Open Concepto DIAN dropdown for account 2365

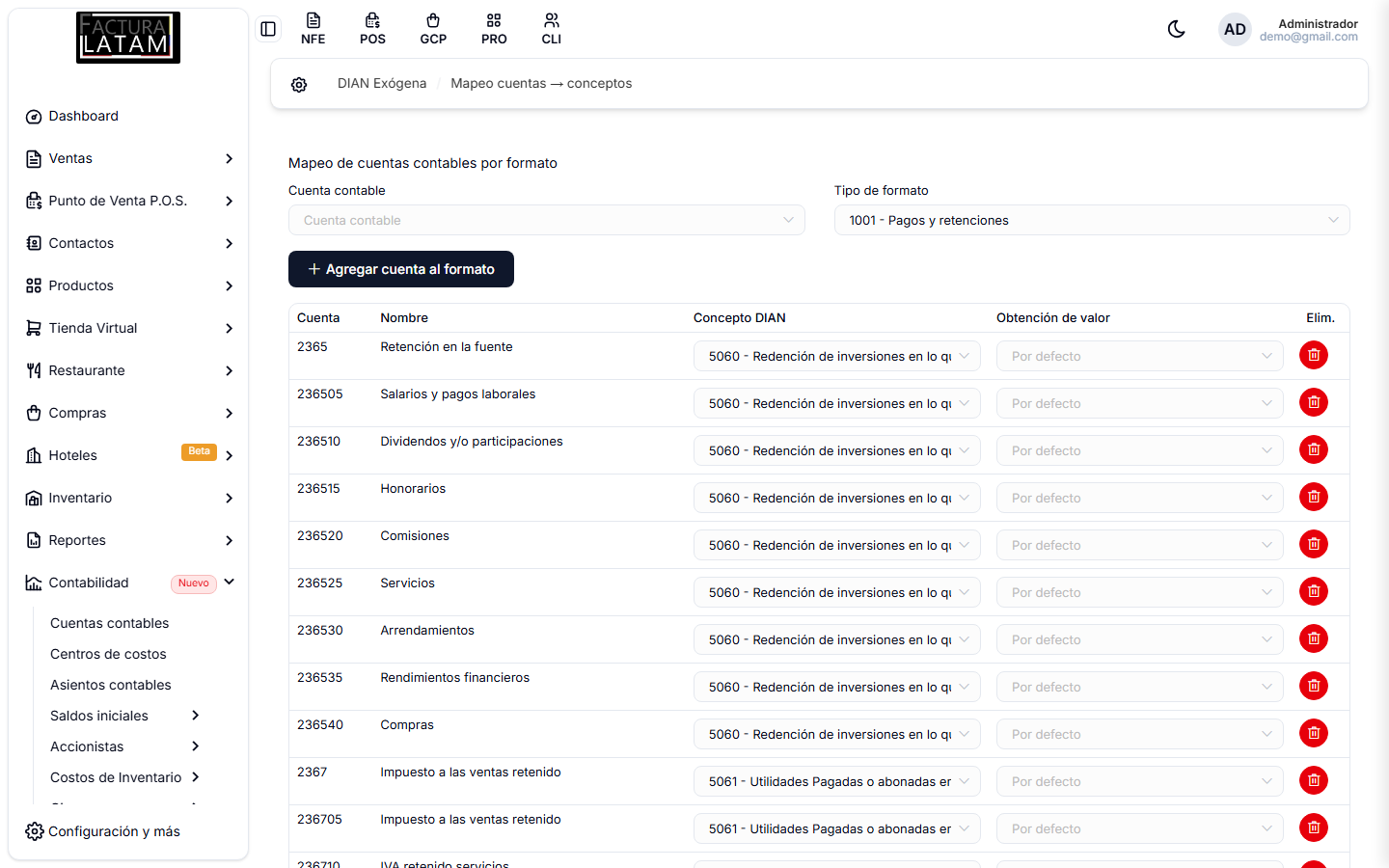tap(837, 356)
